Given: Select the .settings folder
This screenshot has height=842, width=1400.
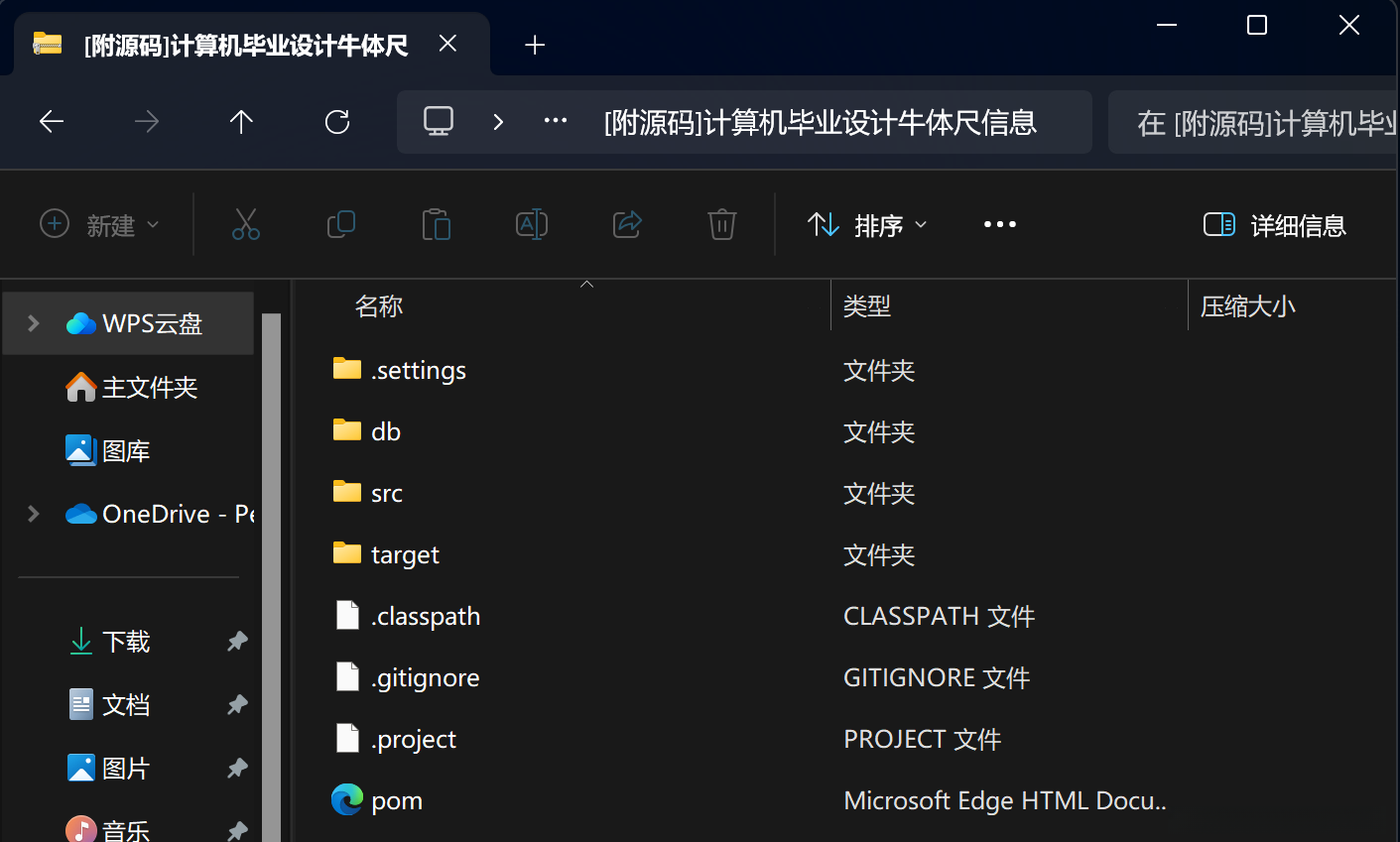Looking at the screenshot, I should click(x=399, y=370).
